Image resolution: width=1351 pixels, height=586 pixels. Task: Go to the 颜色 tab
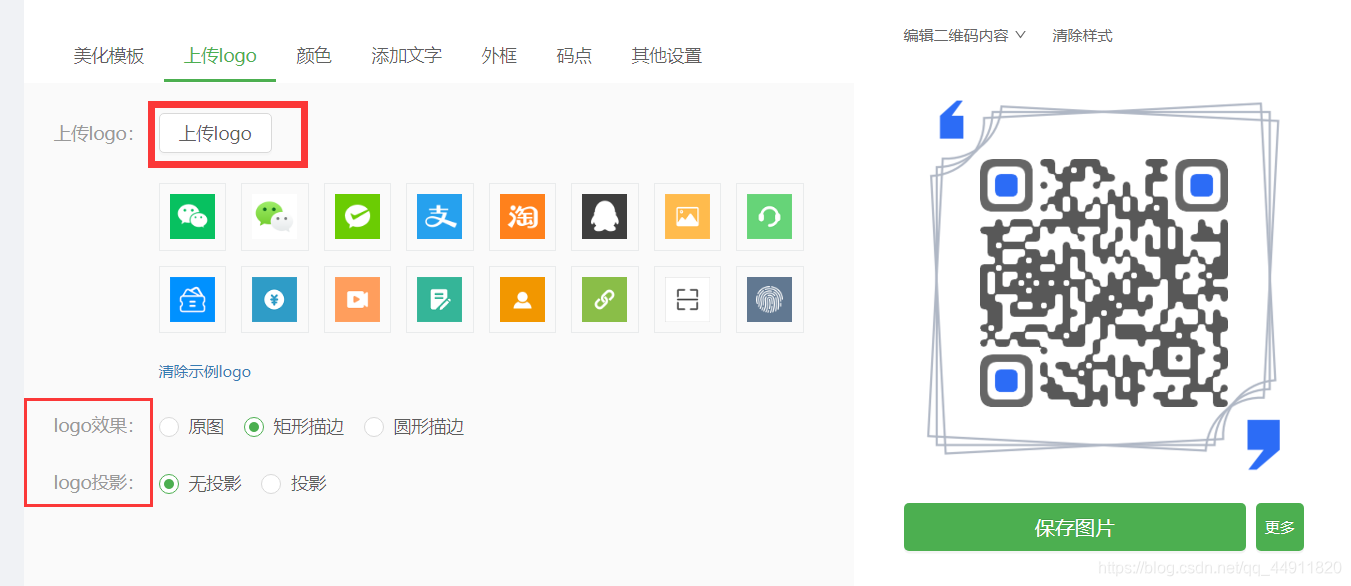314,56
